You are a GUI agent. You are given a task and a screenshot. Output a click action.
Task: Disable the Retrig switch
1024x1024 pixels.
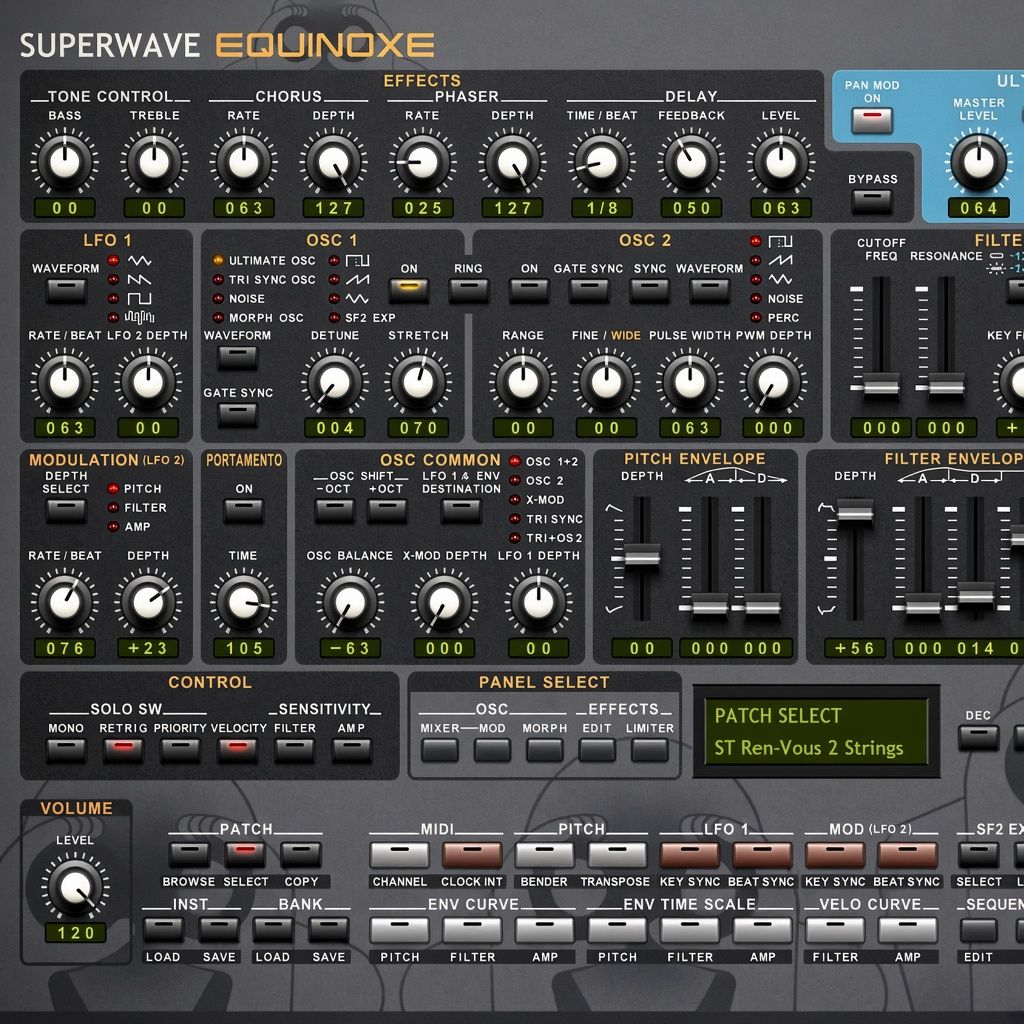tap(123, 750)
